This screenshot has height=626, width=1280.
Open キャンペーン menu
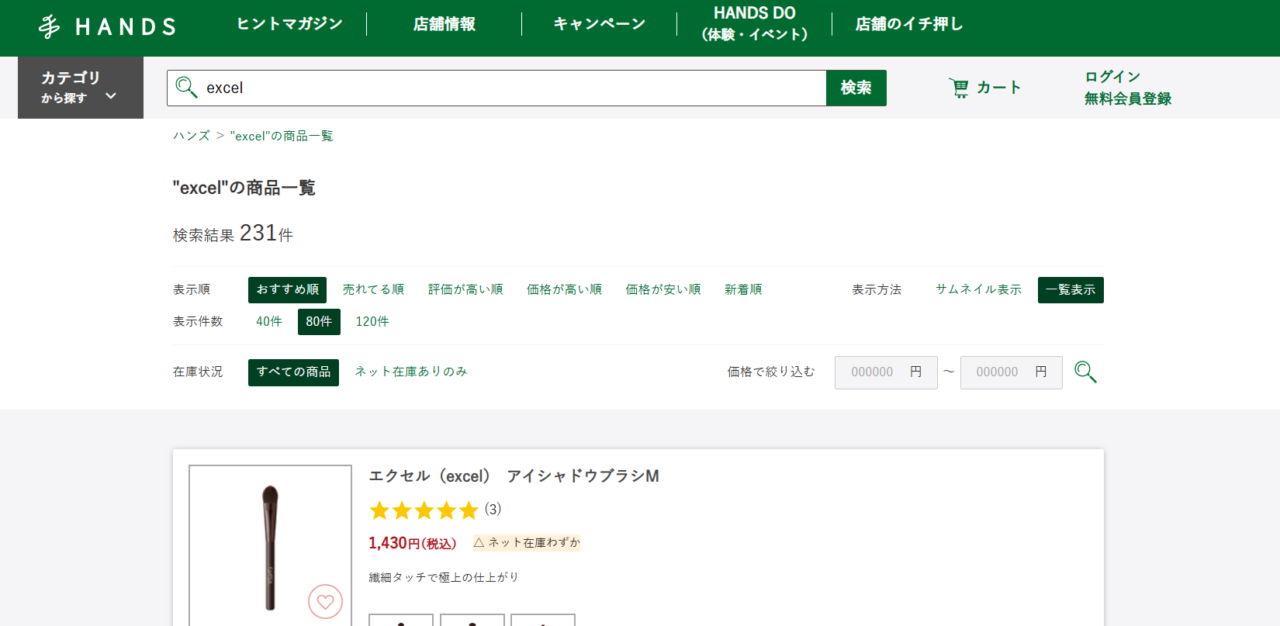(x=599, y=24)
